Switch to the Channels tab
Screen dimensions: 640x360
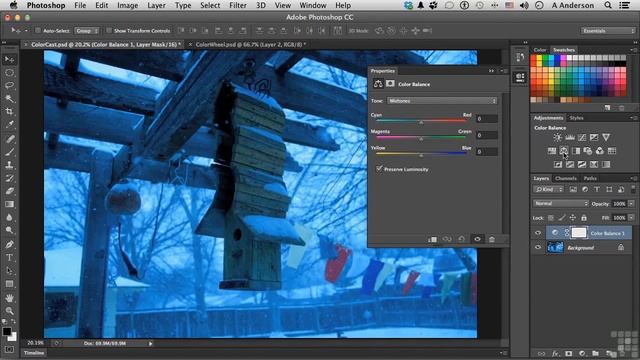(x=566, y=178)
